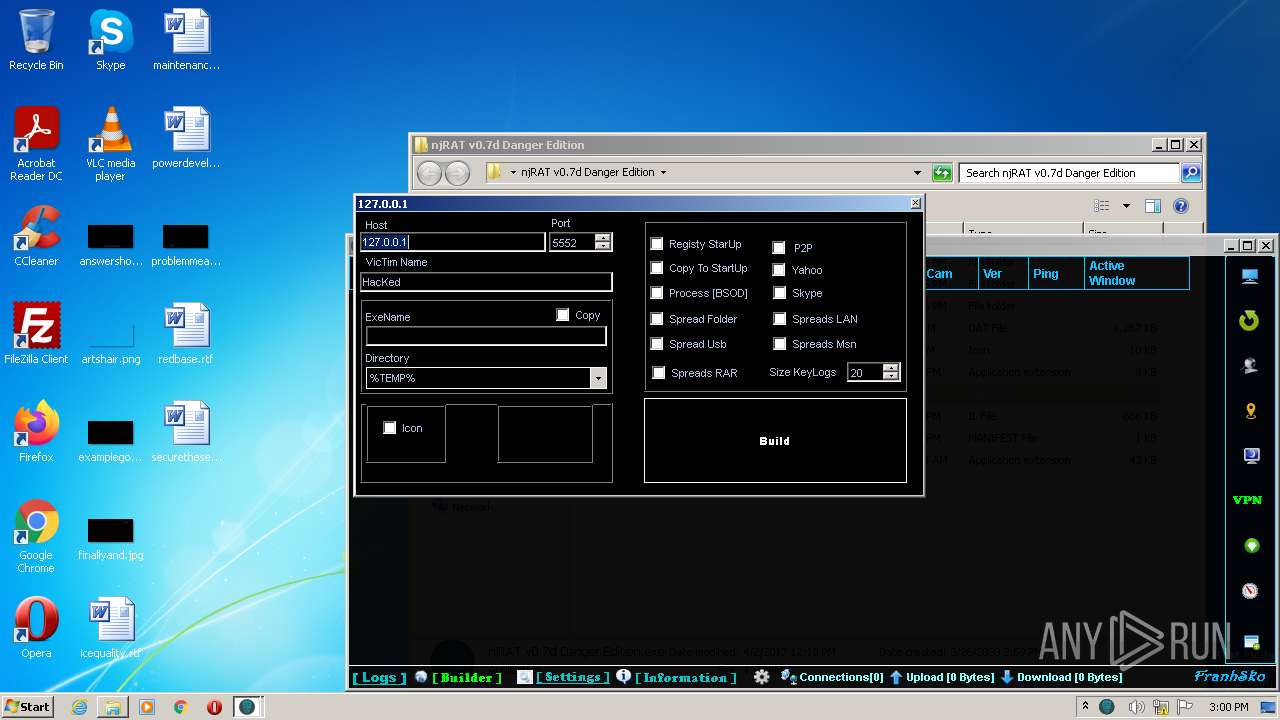This screenshot has width=1280, height=720.
Task: Click the green refresh arrow sidebar icon
Action: tap(1249, 321)
